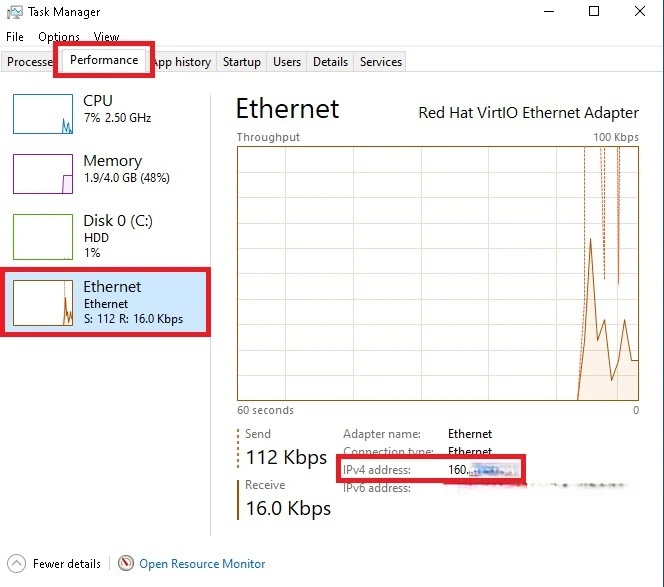Screen dimensions: 664x587
Task: Click the Resource Monitor icon
Action: [126, 563]
